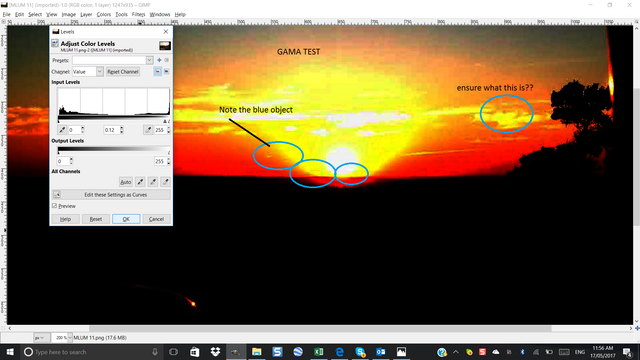Open Windows Store from taskbar
The height and width of the screenshot is (360, 640).
click(195, 352)
